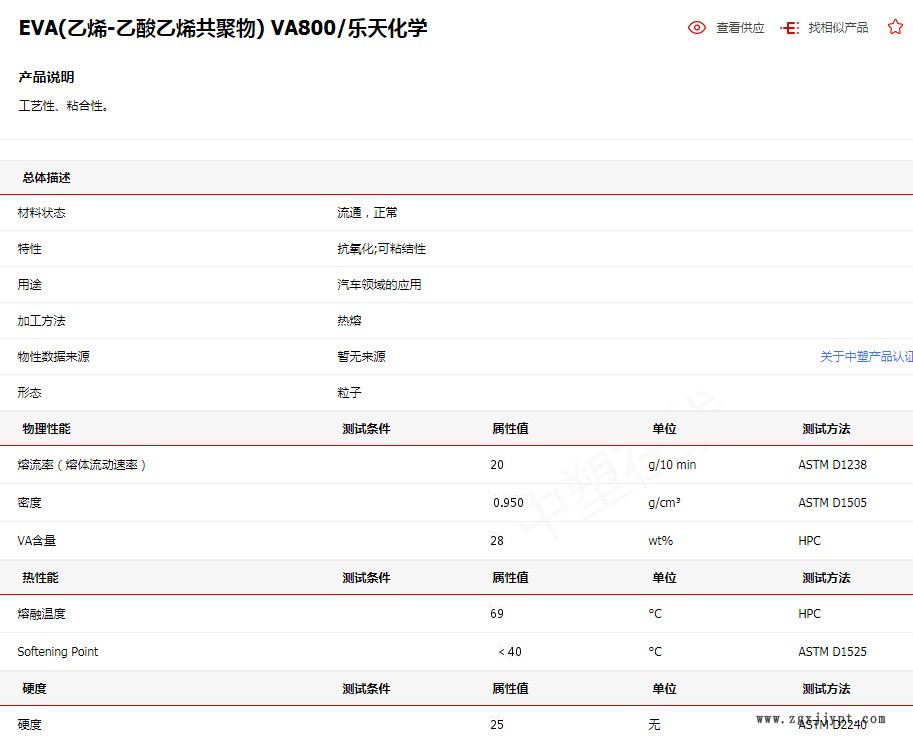This screenshot has width=913, height=741.
Task: Click 汽车领域的应用 usage value
Action: [x=379, y=285]
